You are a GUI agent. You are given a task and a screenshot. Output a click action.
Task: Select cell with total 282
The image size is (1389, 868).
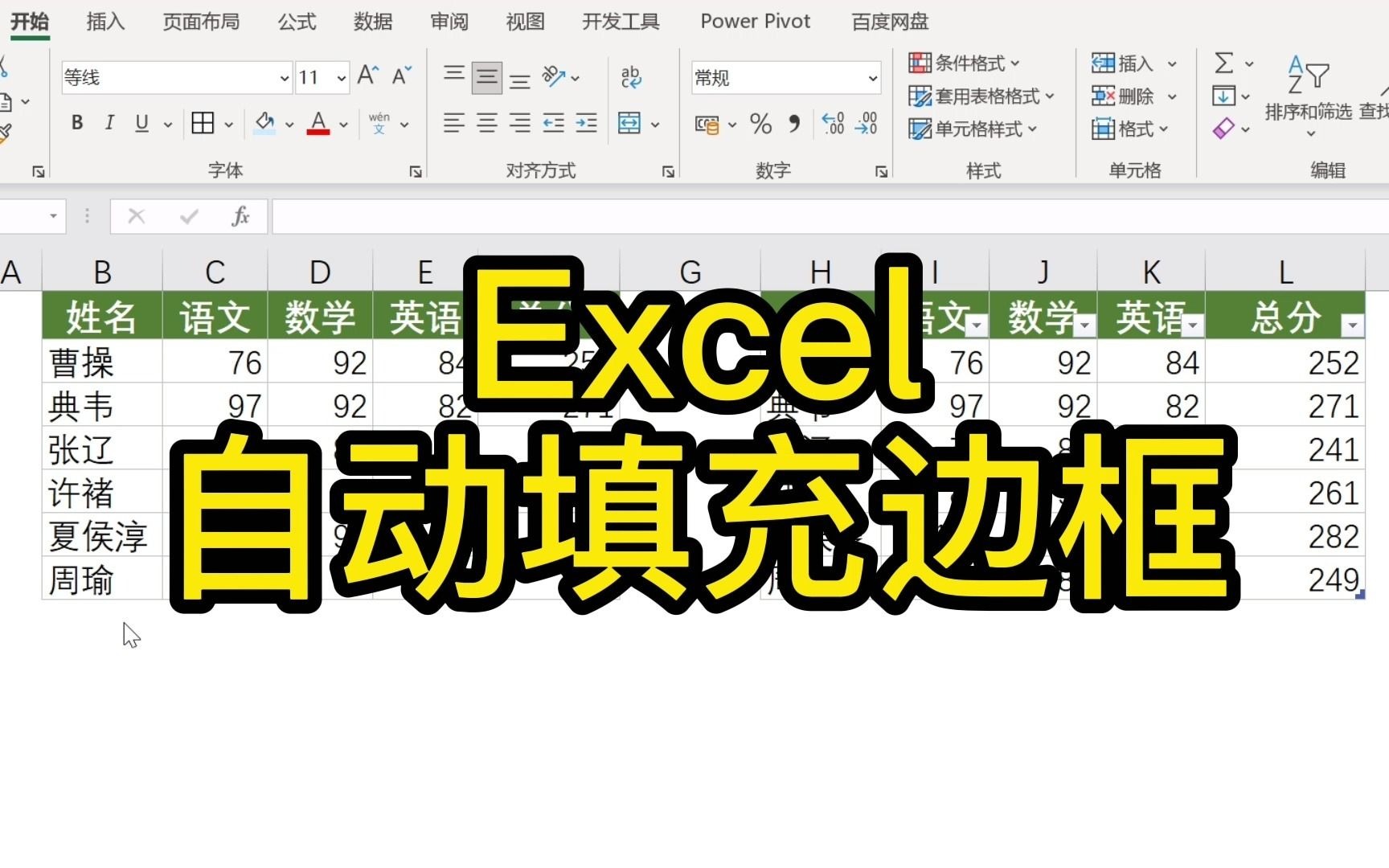[1285, 535]
